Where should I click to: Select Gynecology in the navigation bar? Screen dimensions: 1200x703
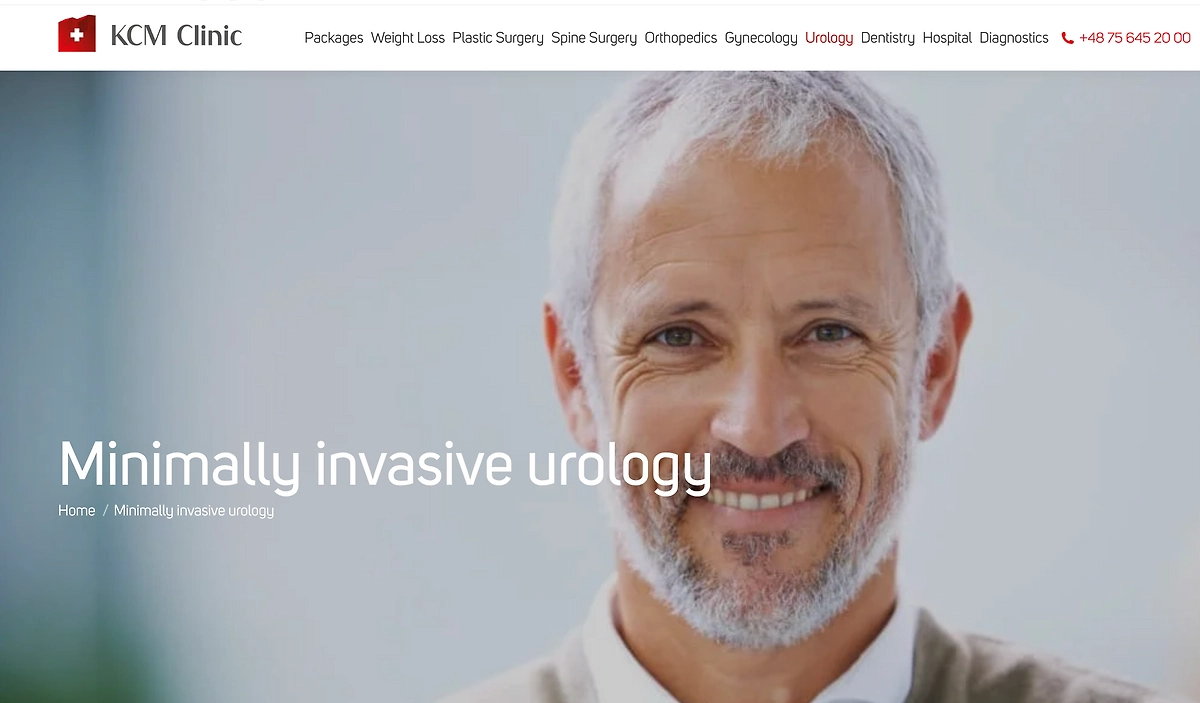761,38
